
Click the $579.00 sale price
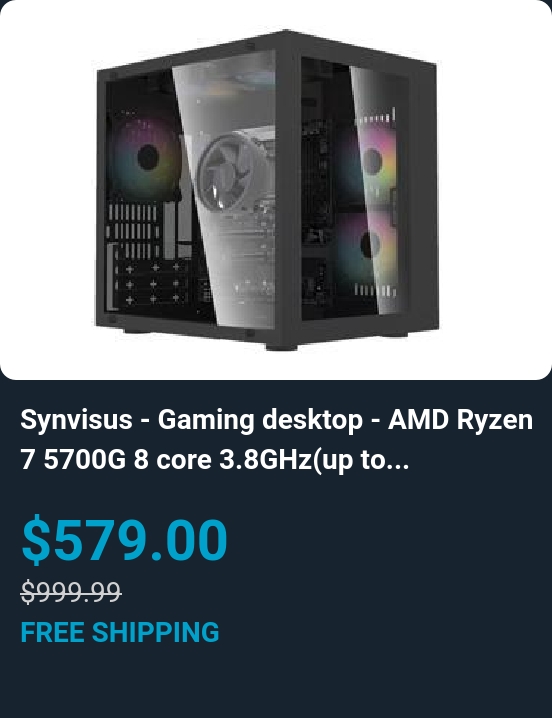pos(125,539)
